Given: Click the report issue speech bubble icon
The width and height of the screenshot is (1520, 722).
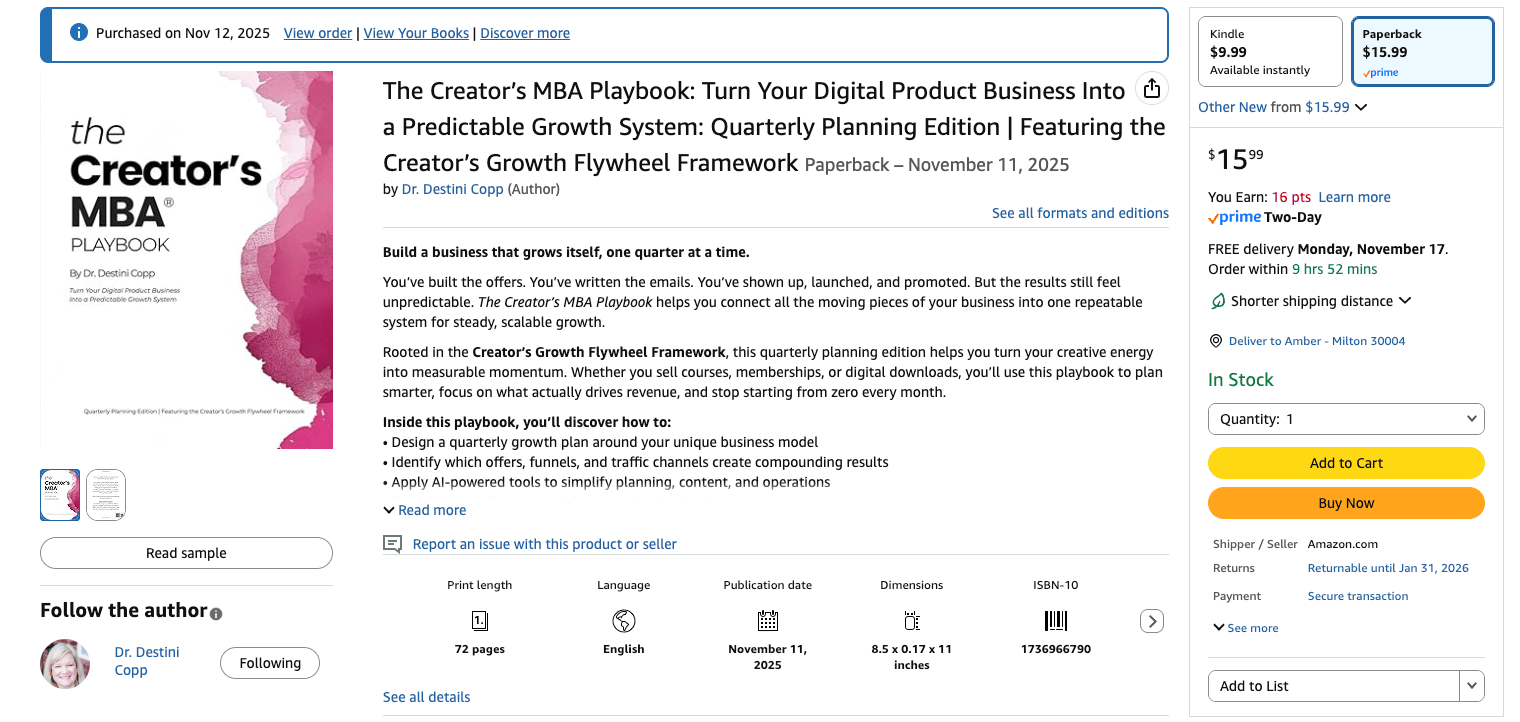Looking at the screenshot, I should point(392,544).
